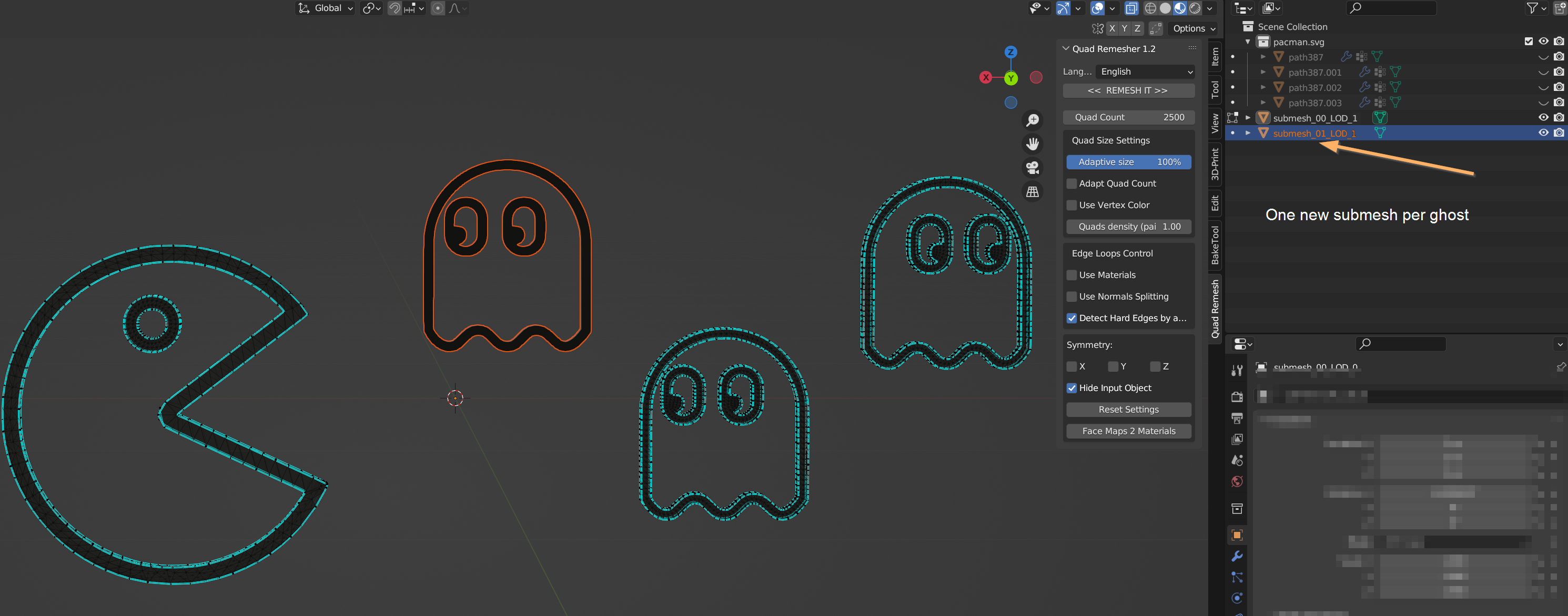
Task: Open the Language English dropdown
Action: (x=1145, y=72)
